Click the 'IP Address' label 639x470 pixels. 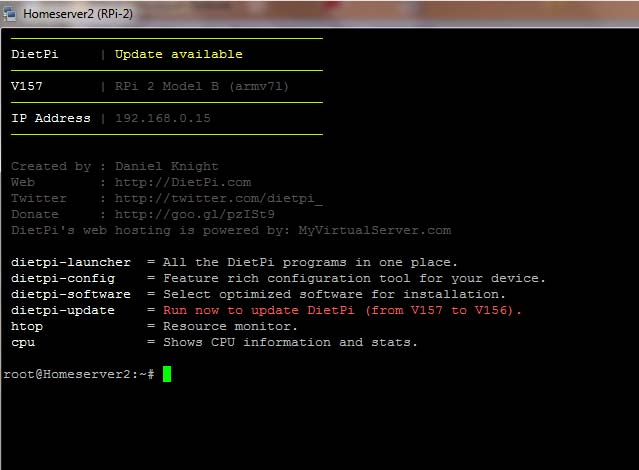click(x=51, y=118)
